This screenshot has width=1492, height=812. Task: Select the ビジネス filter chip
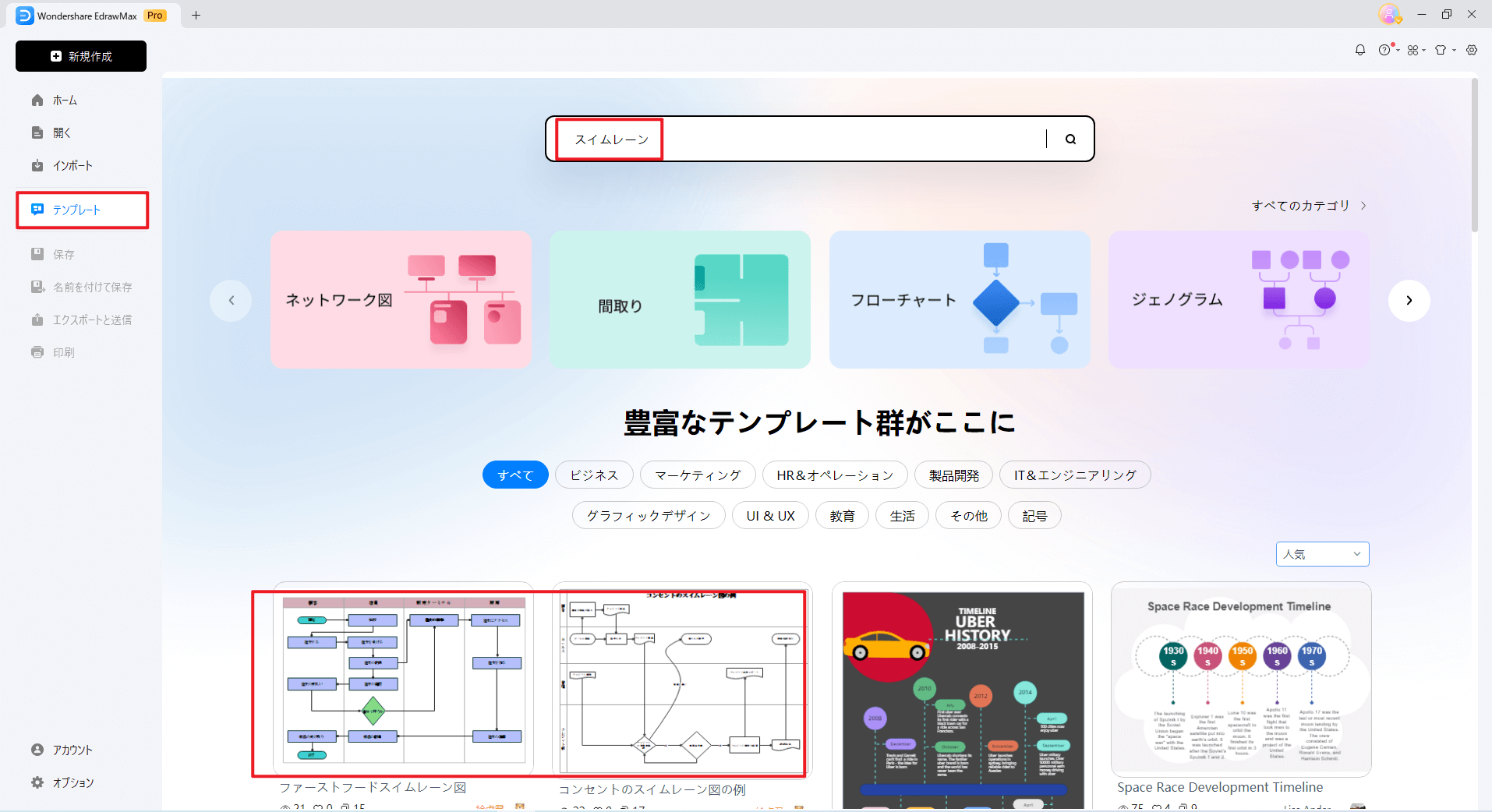594,475
